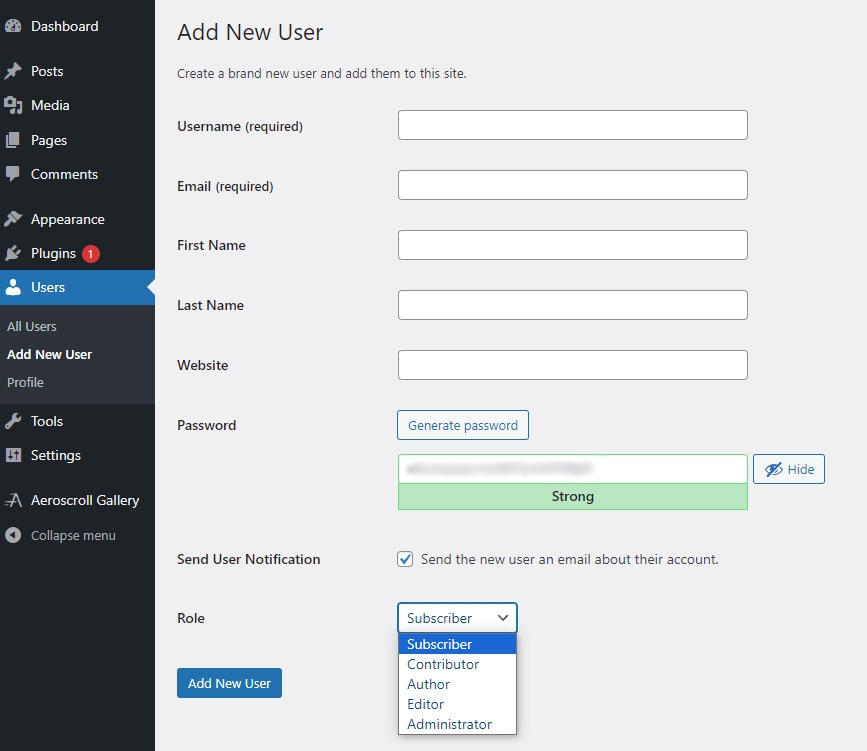Image resolution: width=867 pixels, height=751 pixels.
Task: Open the Appearance menu
Action: click(x=77, y=219)
